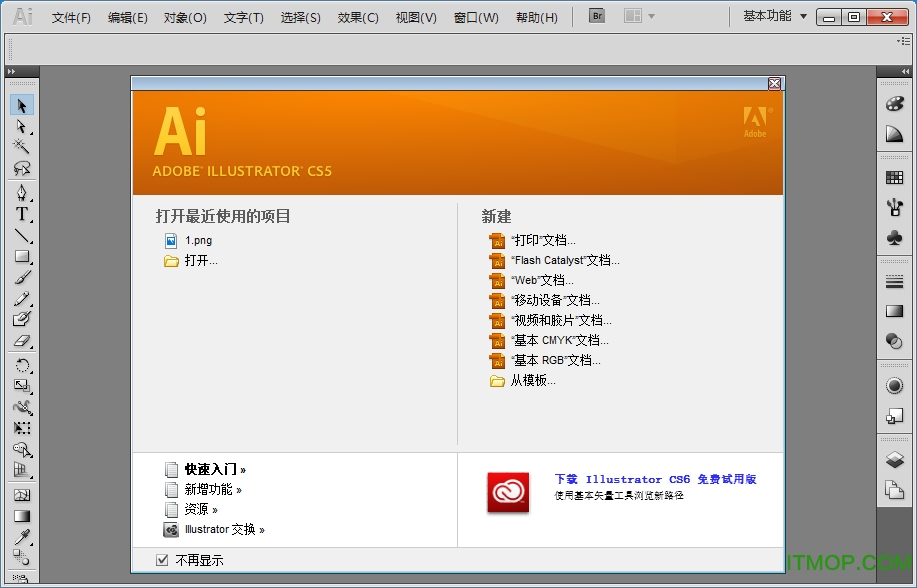This screenshot has width=917, height=588.
Task: Select the Blend tool
Action: pyautogui.click(x=22, y=557)
